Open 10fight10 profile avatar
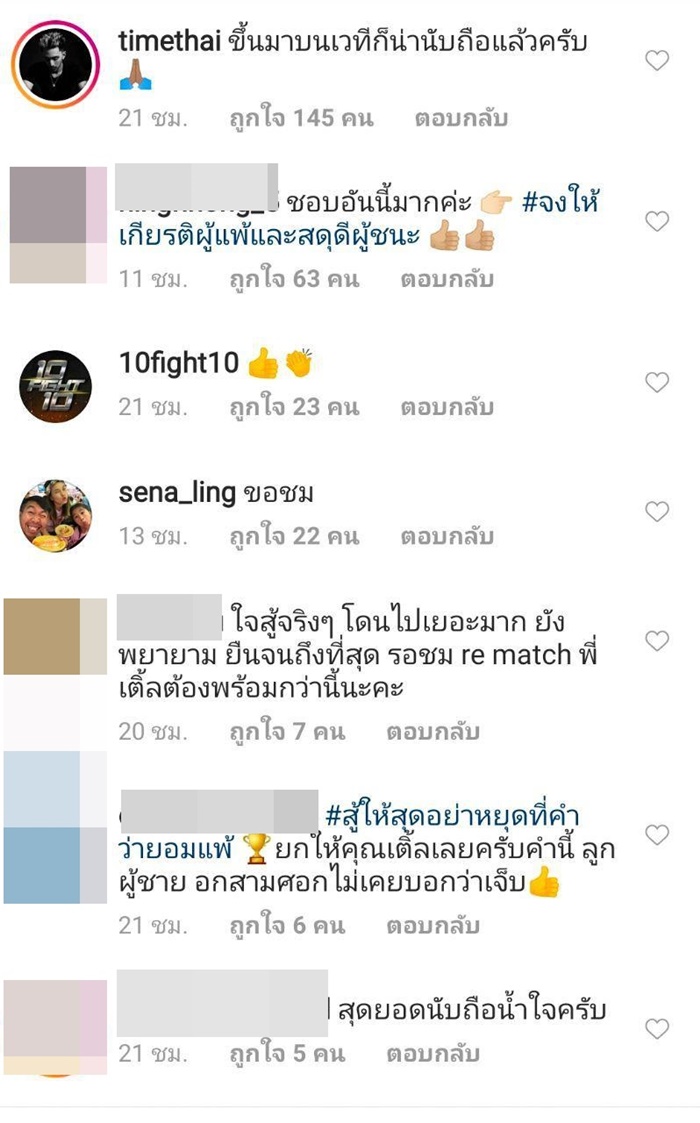This screenshot has height=1123, width=700. (x=55, y=387)
